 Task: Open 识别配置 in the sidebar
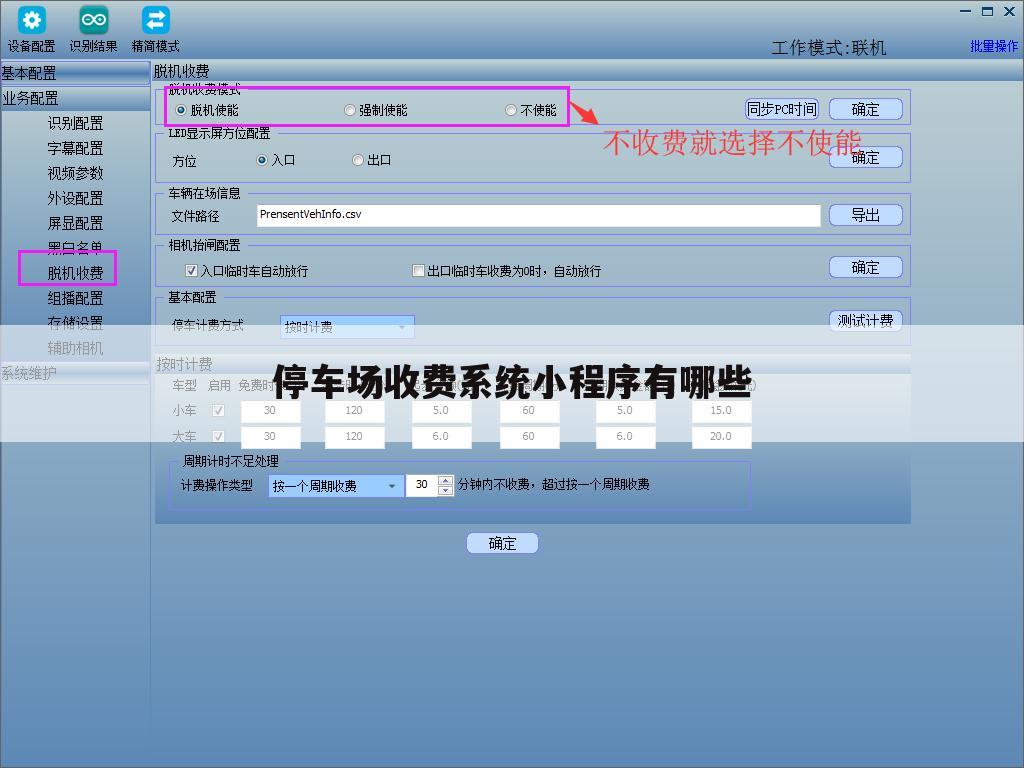[75, 123]
